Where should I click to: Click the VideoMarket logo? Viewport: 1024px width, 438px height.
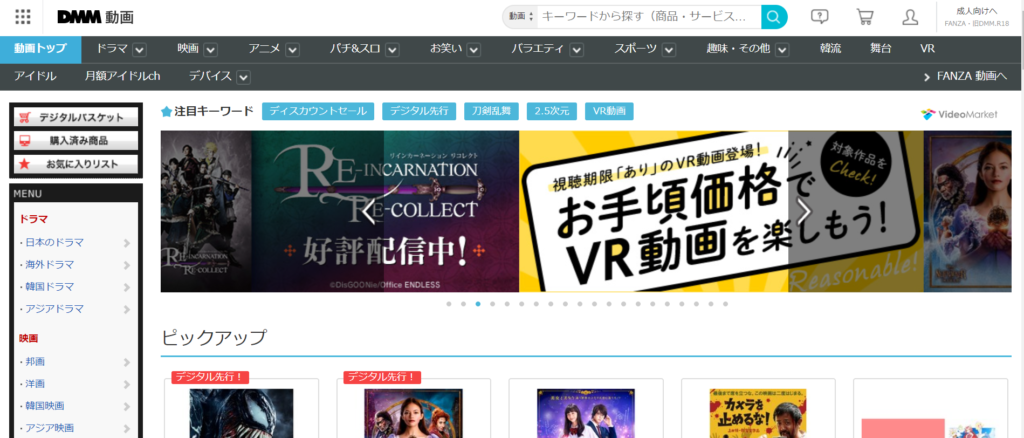pos(960,113)
